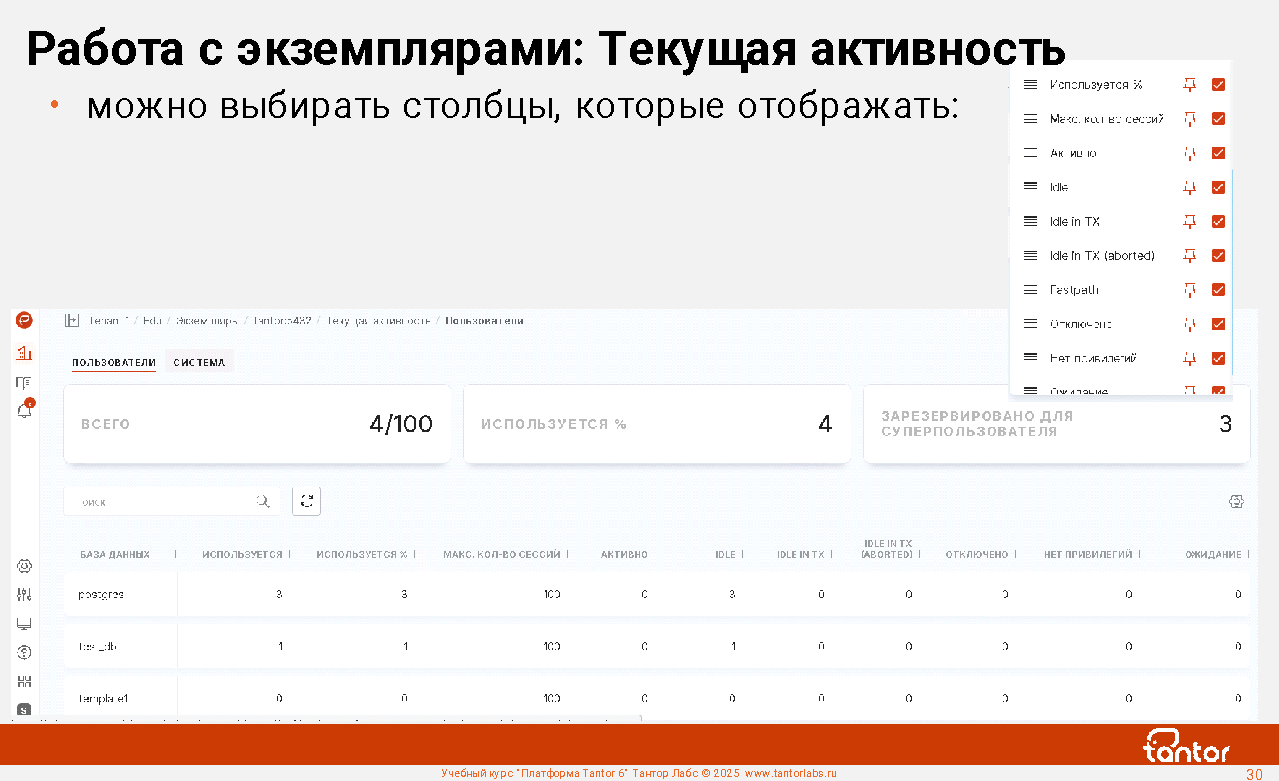Switch to the Система tab
The image size is (1279, 781).
(199, 362)
